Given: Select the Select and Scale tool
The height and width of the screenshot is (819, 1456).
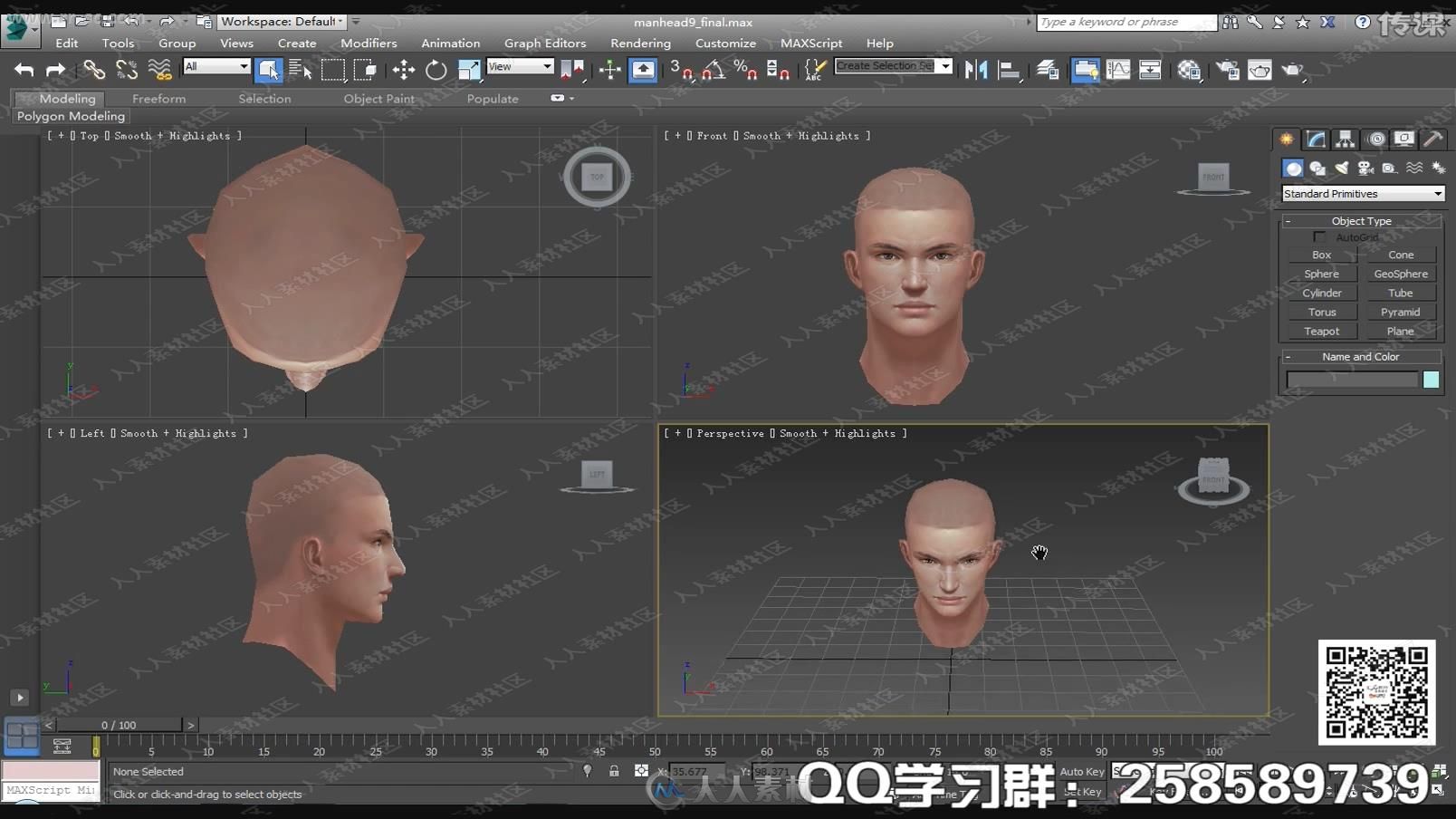Looking at the screenshot, I should (469, 70).
